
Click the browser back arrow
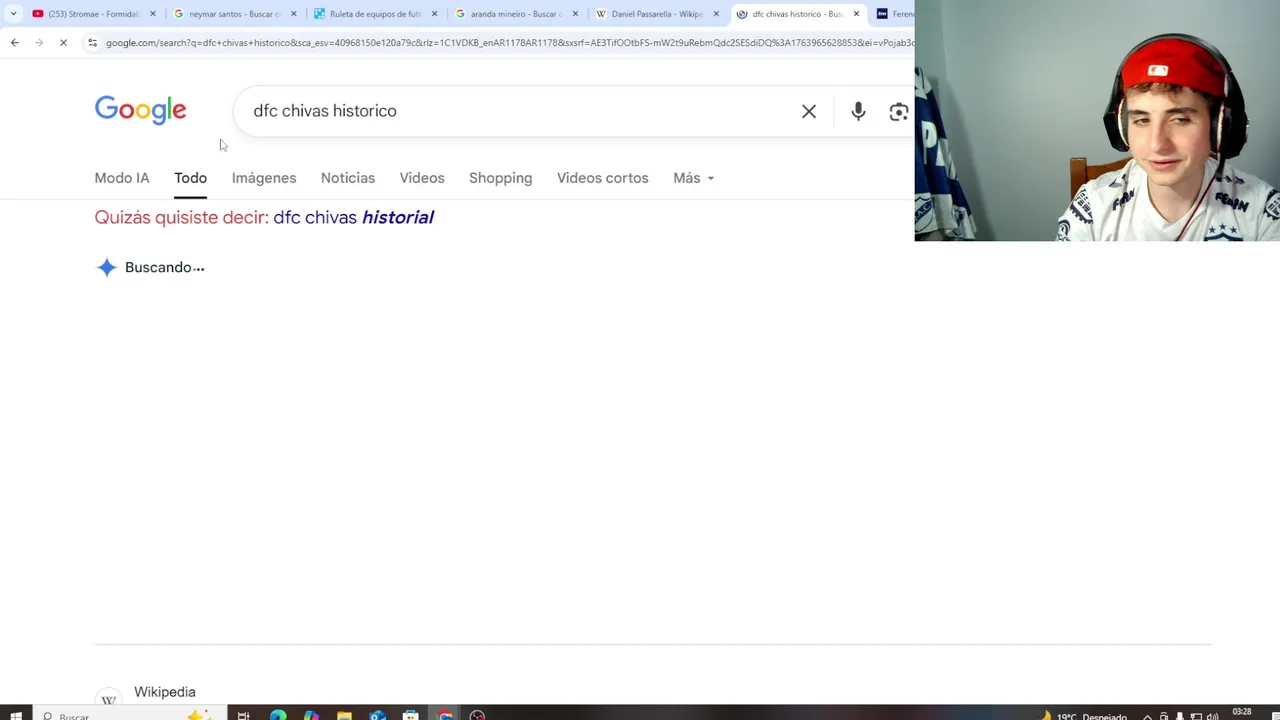pos(14,42)
